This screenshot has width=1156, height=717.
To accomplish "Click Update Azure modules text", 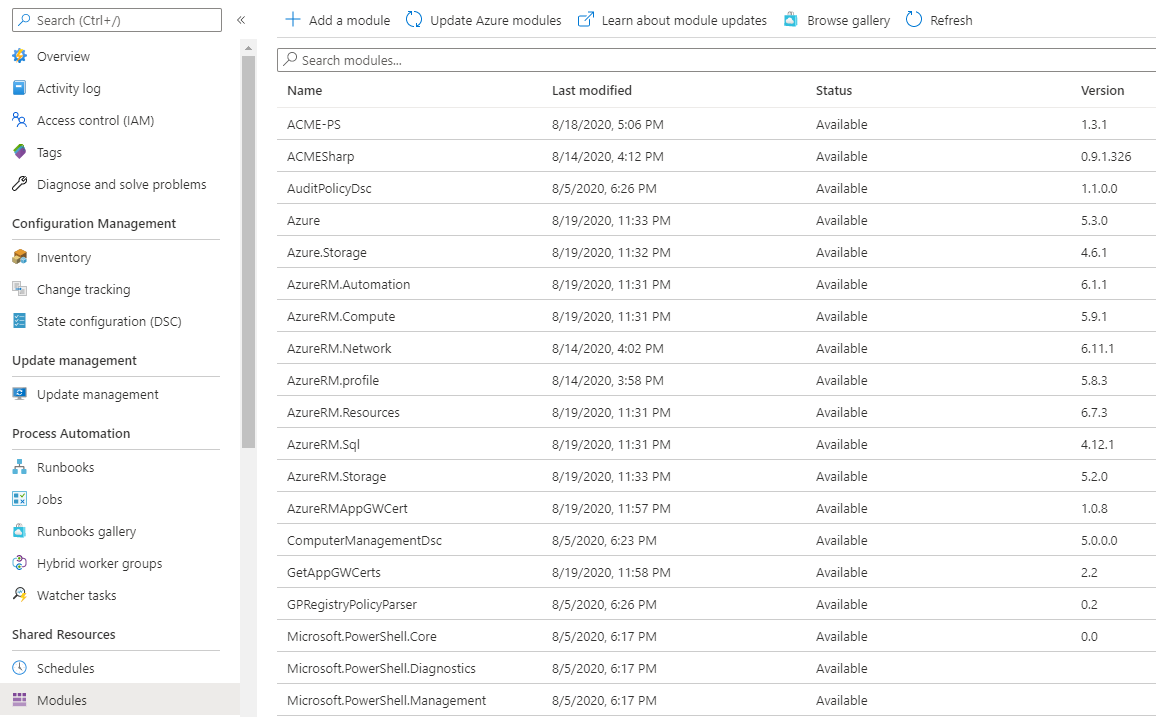I will click(x=495, y=20).
